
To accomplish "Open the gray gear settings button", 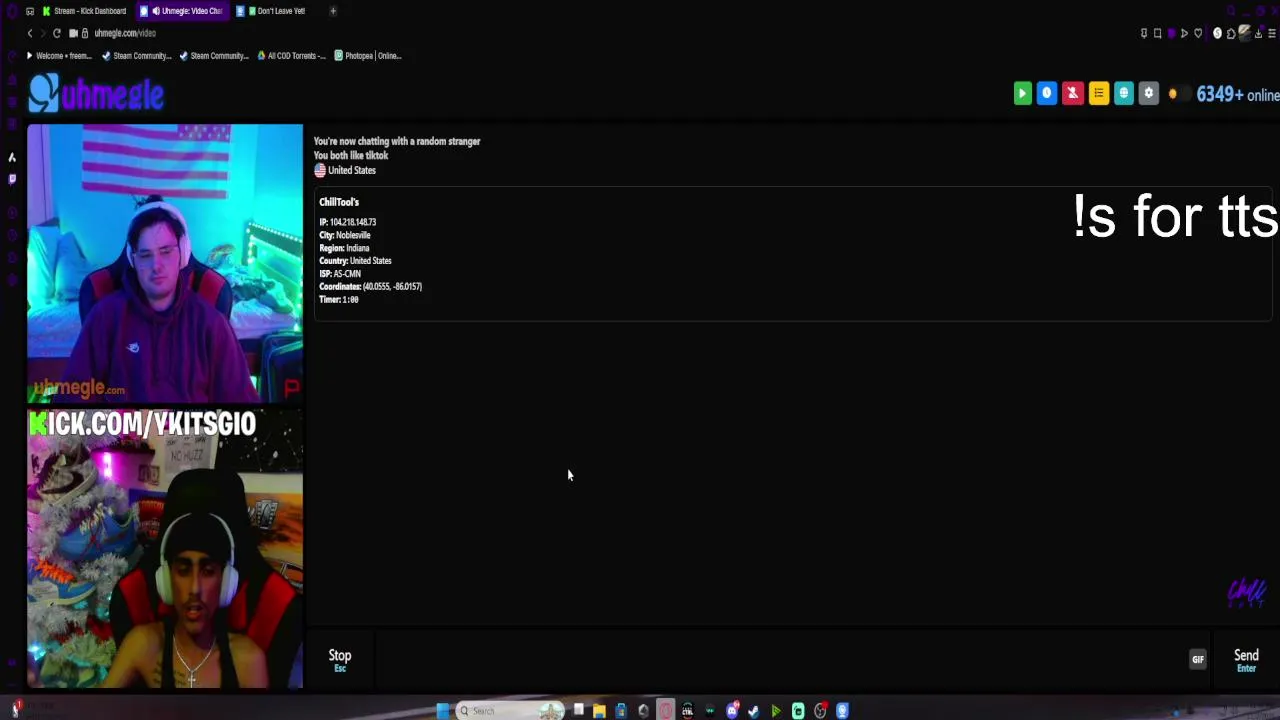I will [1148, 93].
